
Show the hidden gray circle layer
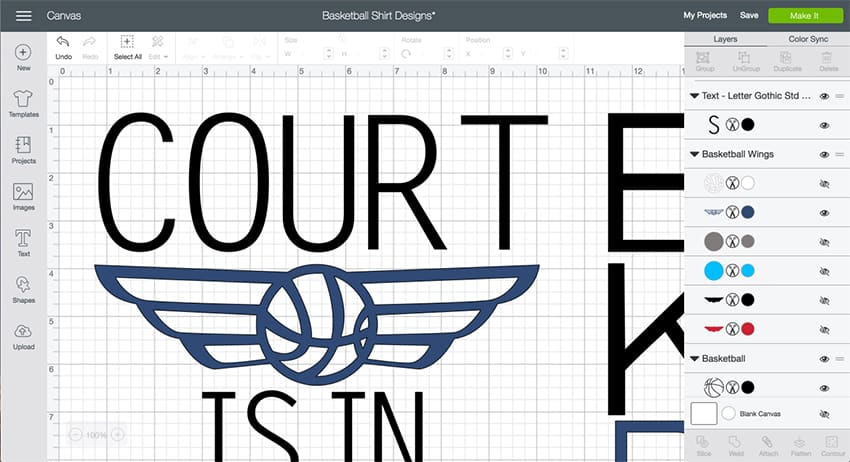[x=824, y=242]
